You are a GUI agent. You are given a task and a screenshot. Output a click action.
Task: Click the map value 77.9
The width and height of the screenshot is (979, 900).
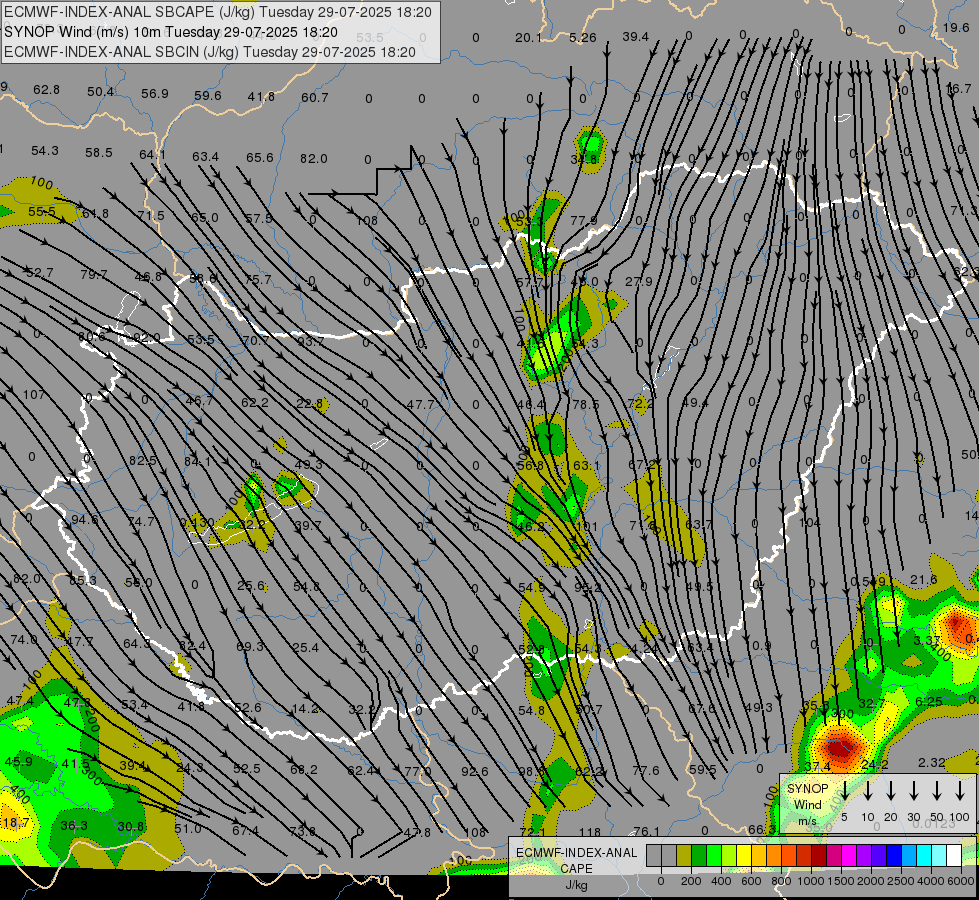pos(584,220)
